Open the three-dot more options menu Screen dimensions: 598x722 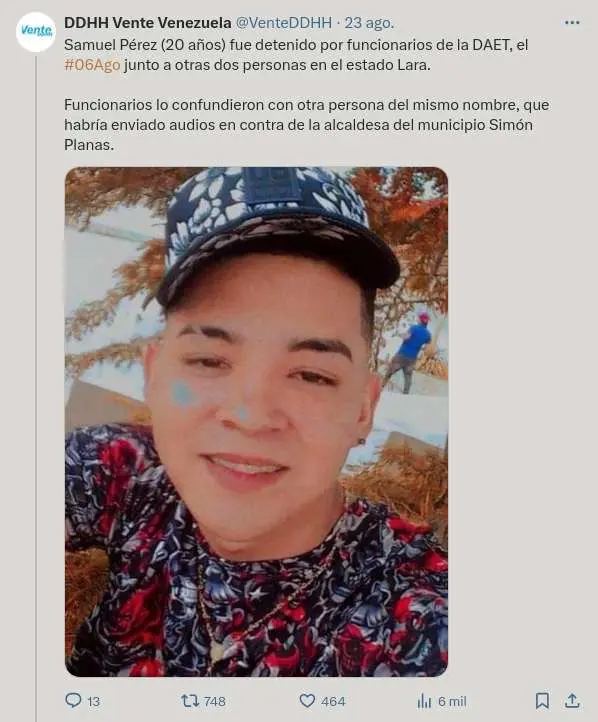572,23
